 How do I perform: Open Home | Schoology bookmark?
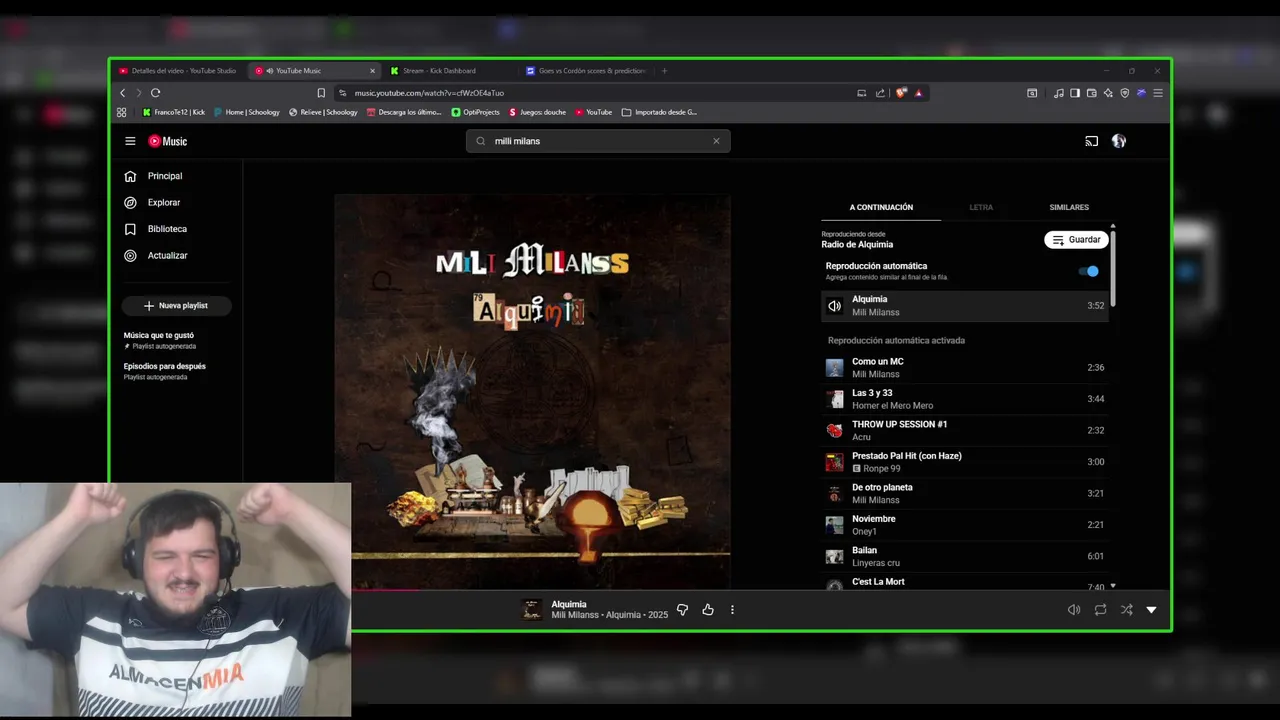(x=247, y=112)
